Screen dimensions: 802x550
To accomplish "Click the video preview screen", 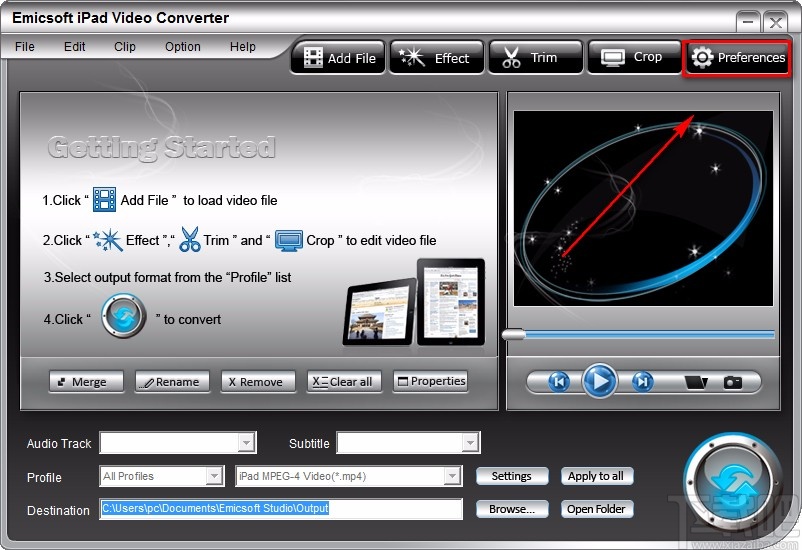I will [643, 208].
